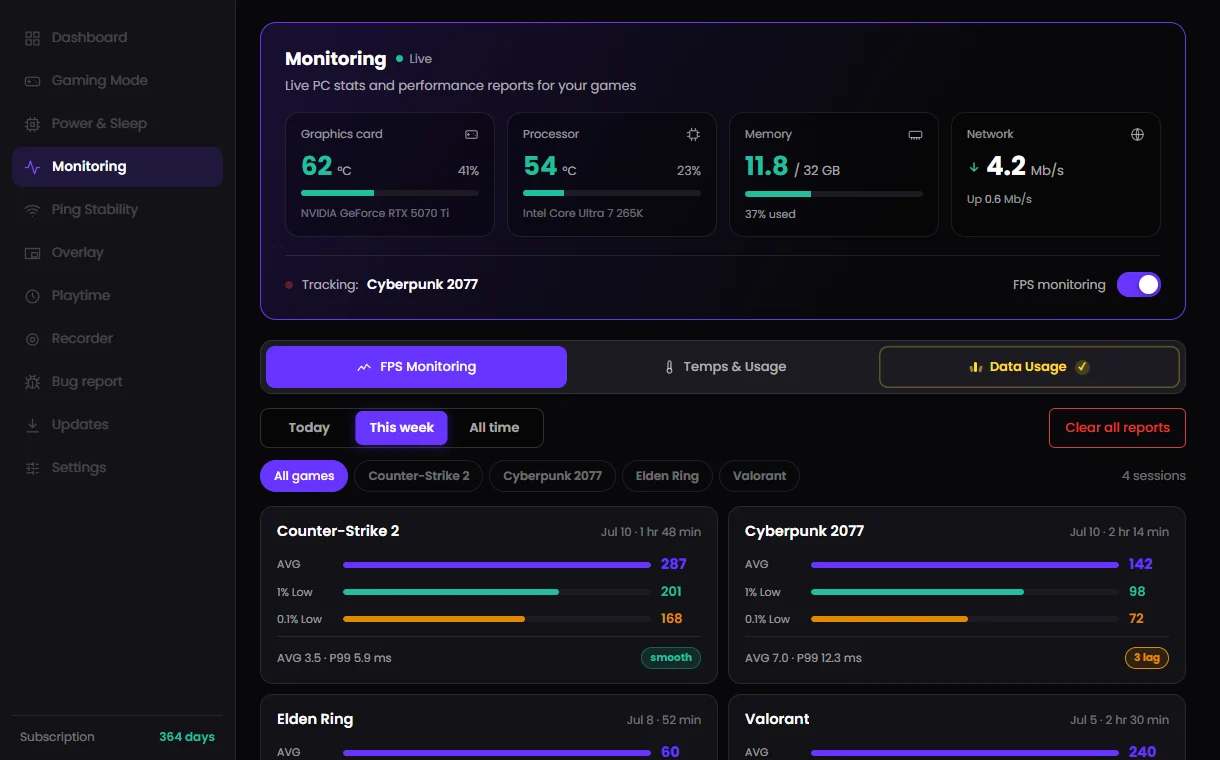Image resolution: width=1220 pixels, height=760 pixels.
Task: Click the Ping Stability wifi icon
Action: coord(33,210)
